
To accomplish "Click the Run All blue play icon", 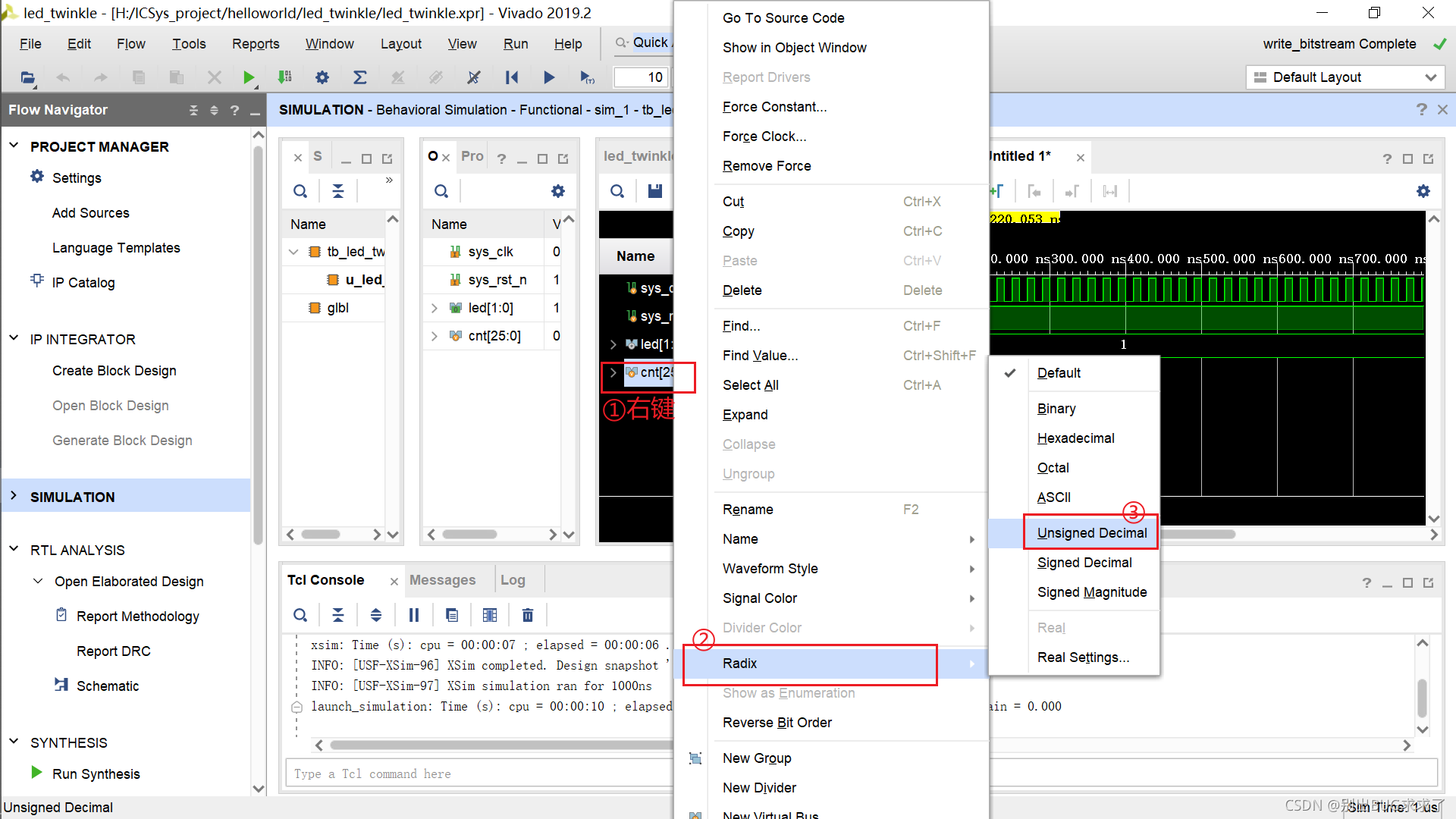I will pyautogui.click(x=549, y=77).
